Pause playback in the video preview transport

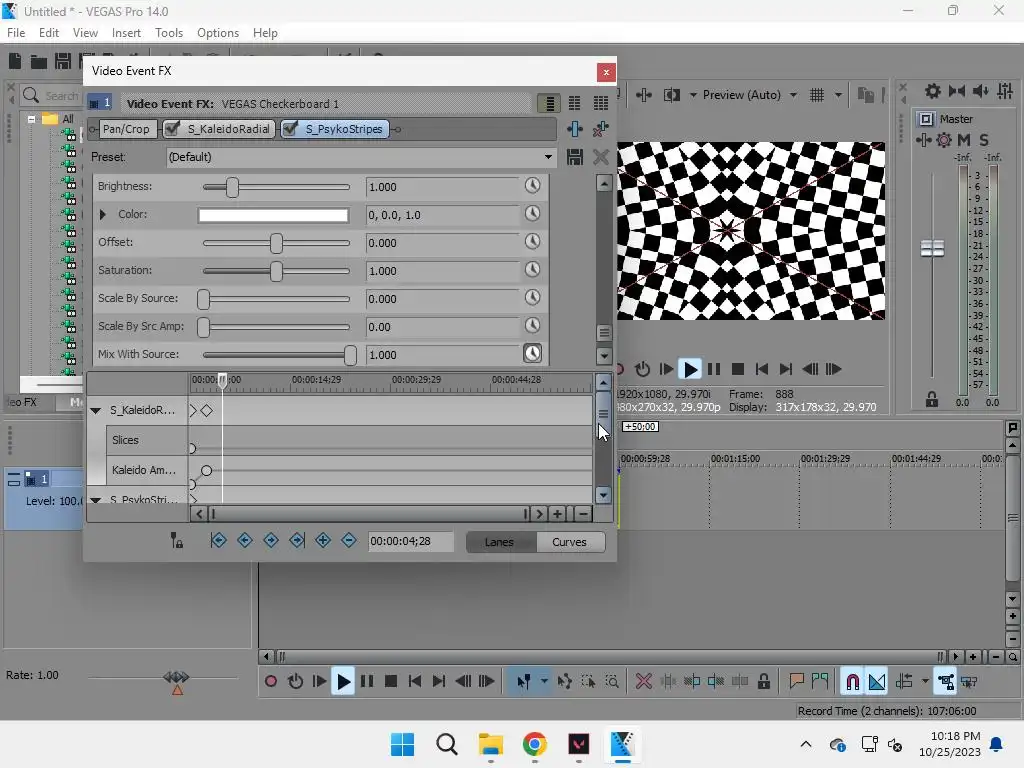(714, 369)
